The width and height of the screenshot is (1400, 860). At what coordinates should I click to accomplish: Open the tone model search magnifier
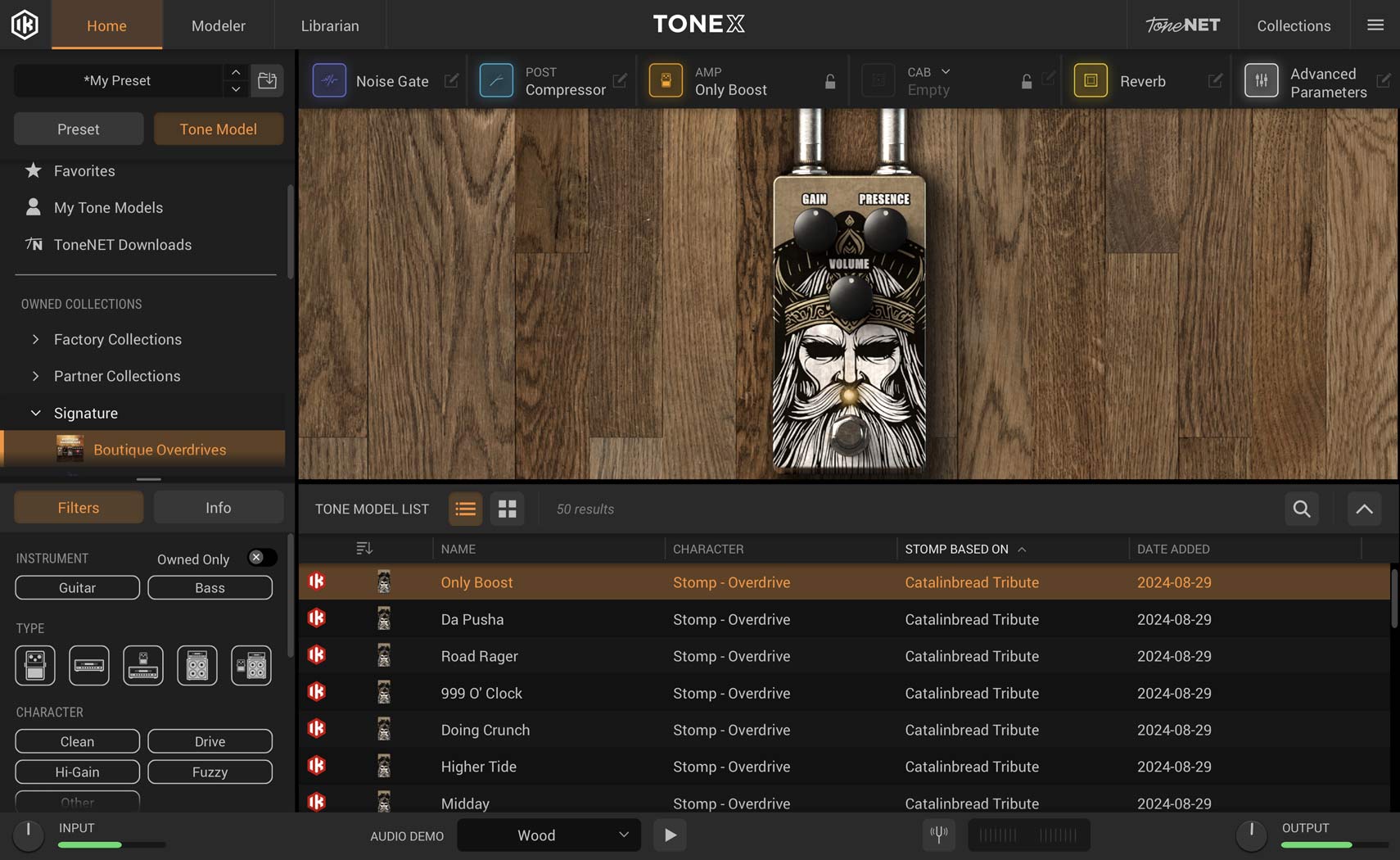1301,509
